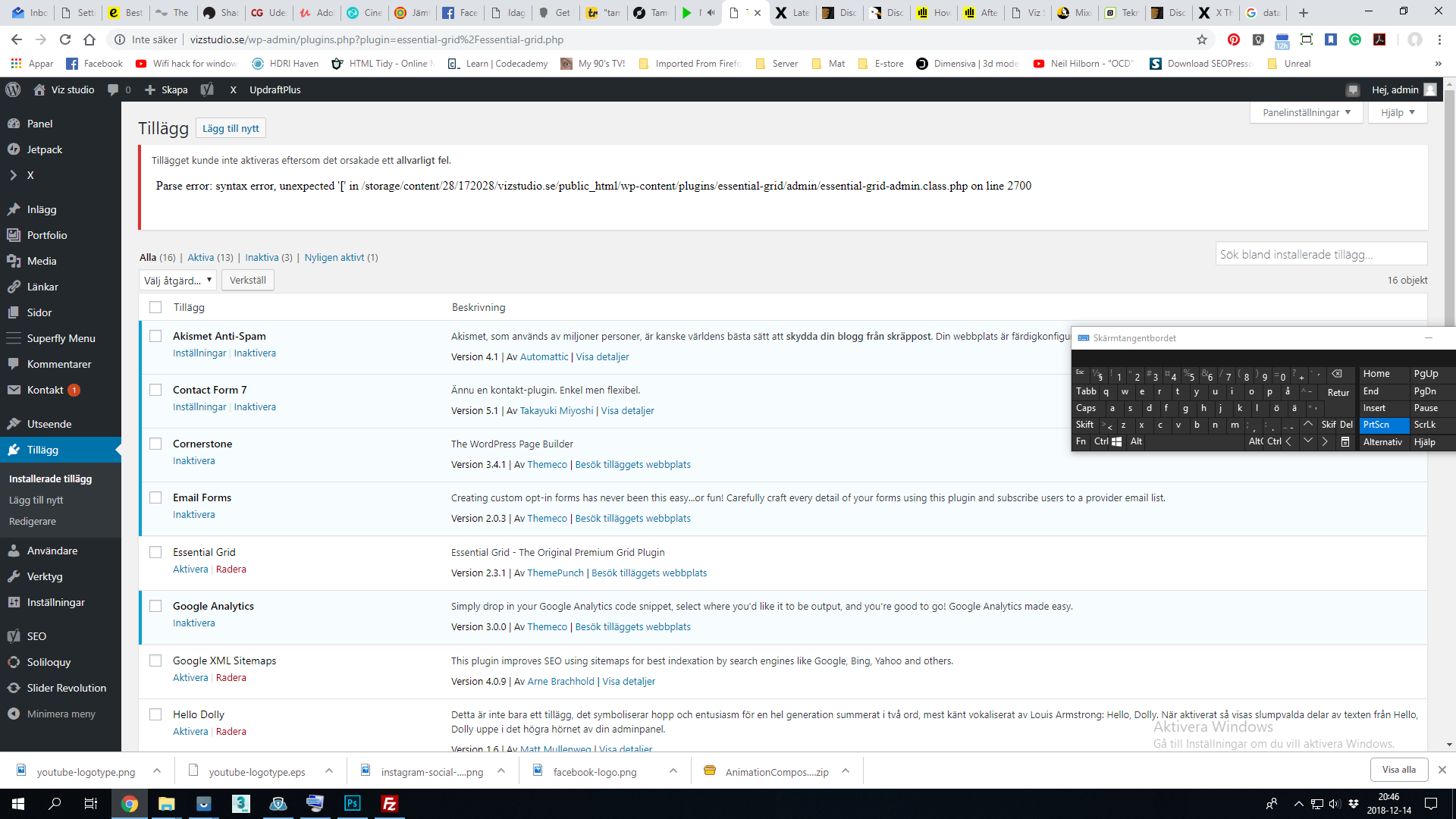Check the Contact Form 7 checkbox
The height and width of the screenshot is (819, 1456).
(x=155, y=390)
